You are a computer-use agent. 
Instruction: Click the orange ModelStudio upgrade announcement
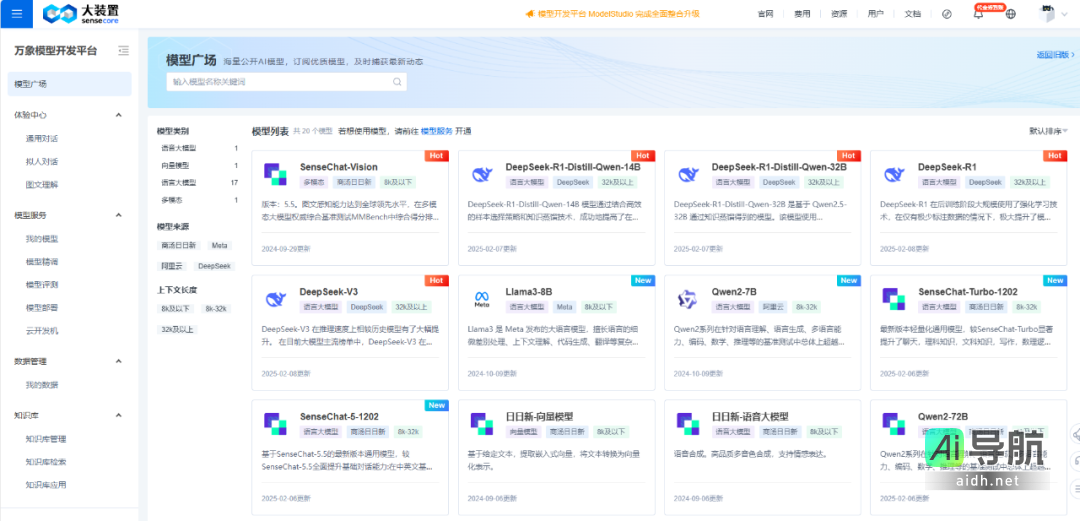(x=618, y=14)
